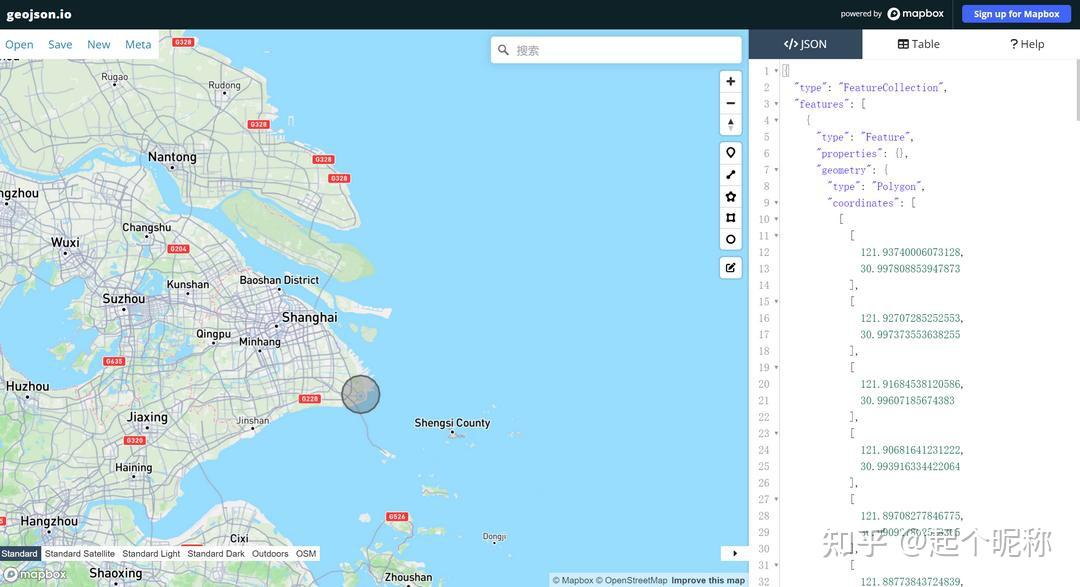Open the Improve this map link

(708, 577)
